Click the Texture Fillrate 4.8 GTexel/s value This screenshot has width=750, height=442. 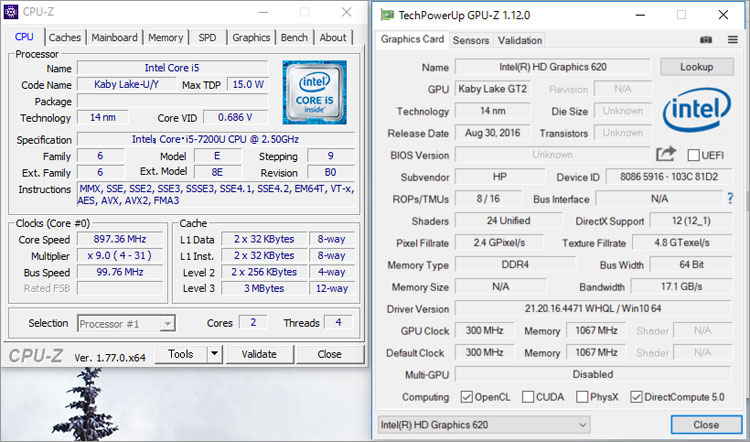(682, 243)
